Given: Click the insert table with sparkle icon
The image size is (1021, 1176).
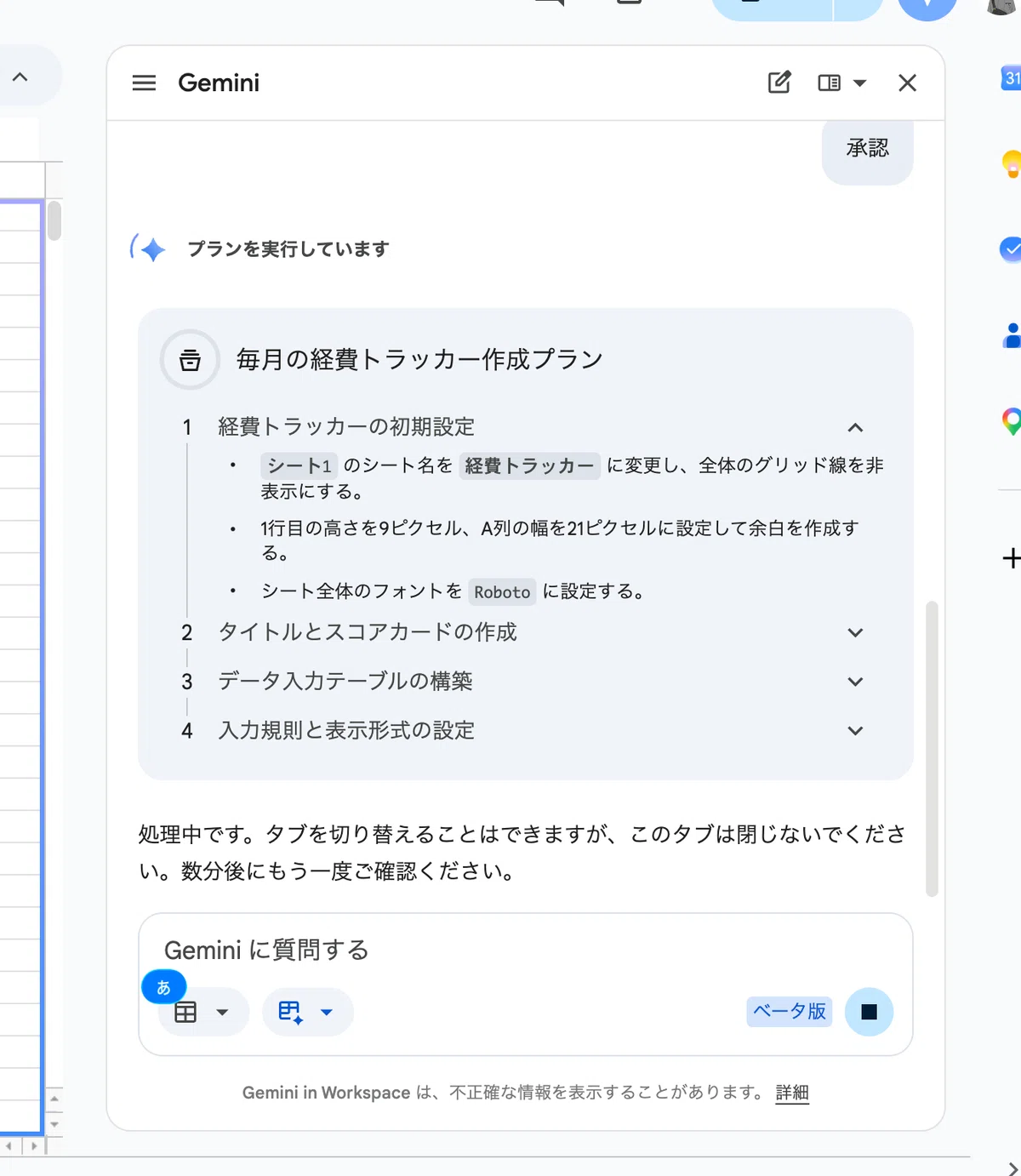Looking at the screenshot, I should tap(290, 1012).
